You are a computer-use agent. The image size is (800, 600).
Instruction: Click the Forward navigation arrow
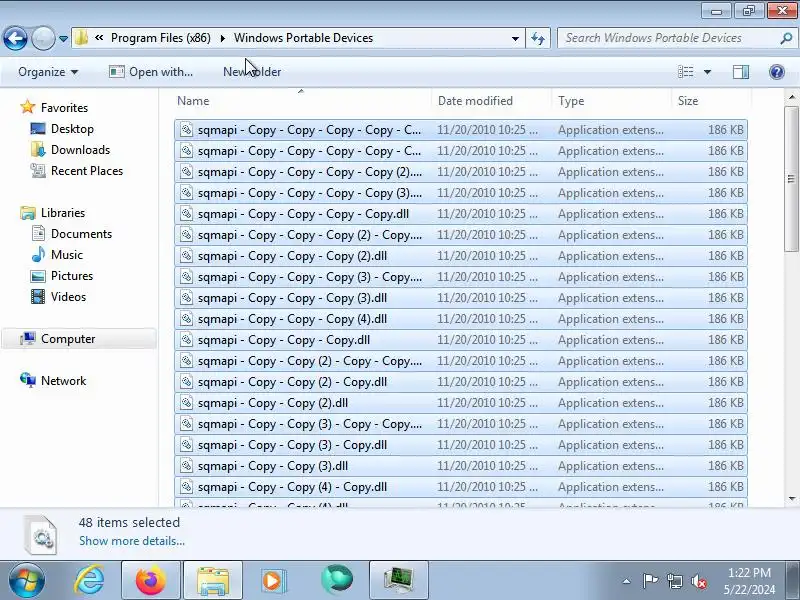pyautogui.click(x=43, y=38)
